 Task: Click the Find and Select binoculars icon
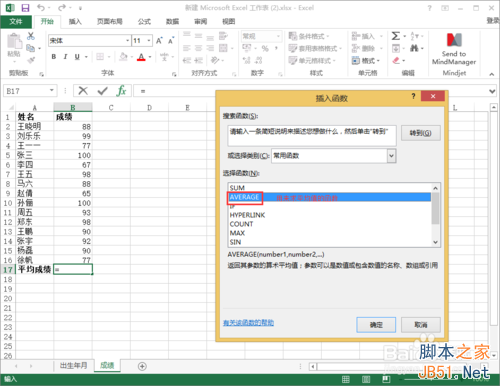[414, 48]
